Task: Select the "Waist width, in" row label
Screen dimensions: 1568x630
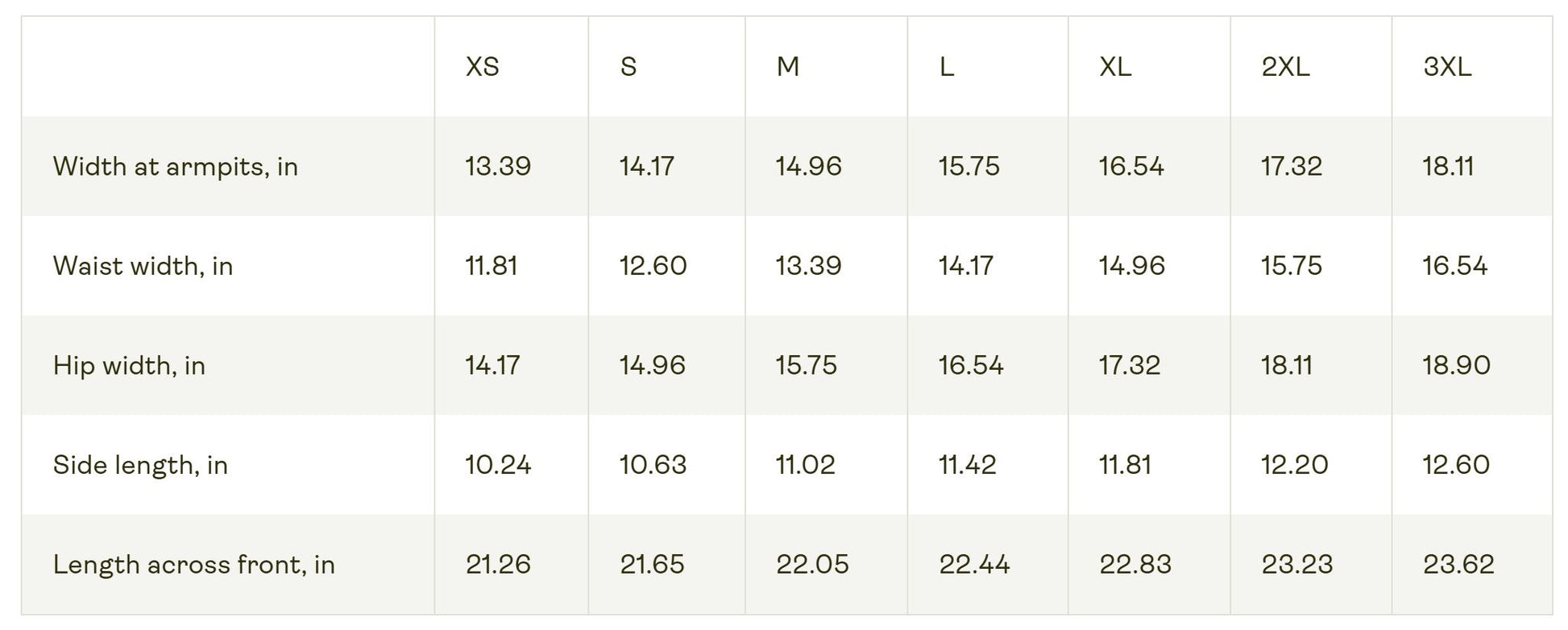Action: (143, 266)
